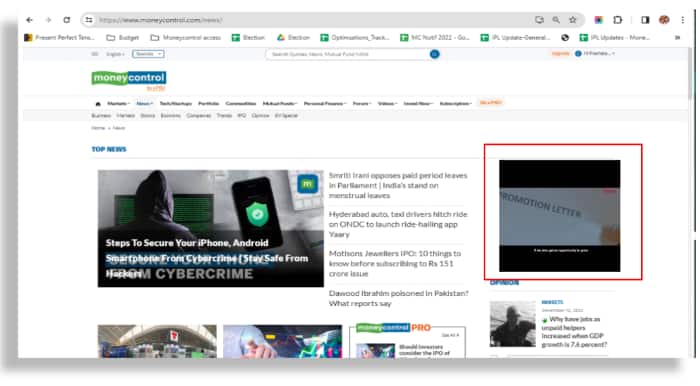The width and height of the screenshot is (700, 386).
Task: Select the Economy sub-navigation tab
Action: (x=171, y=116)
